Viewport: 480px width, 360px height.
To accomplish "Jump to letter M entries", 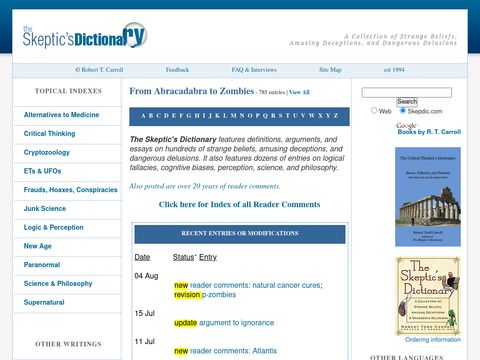I will (233, 116).
